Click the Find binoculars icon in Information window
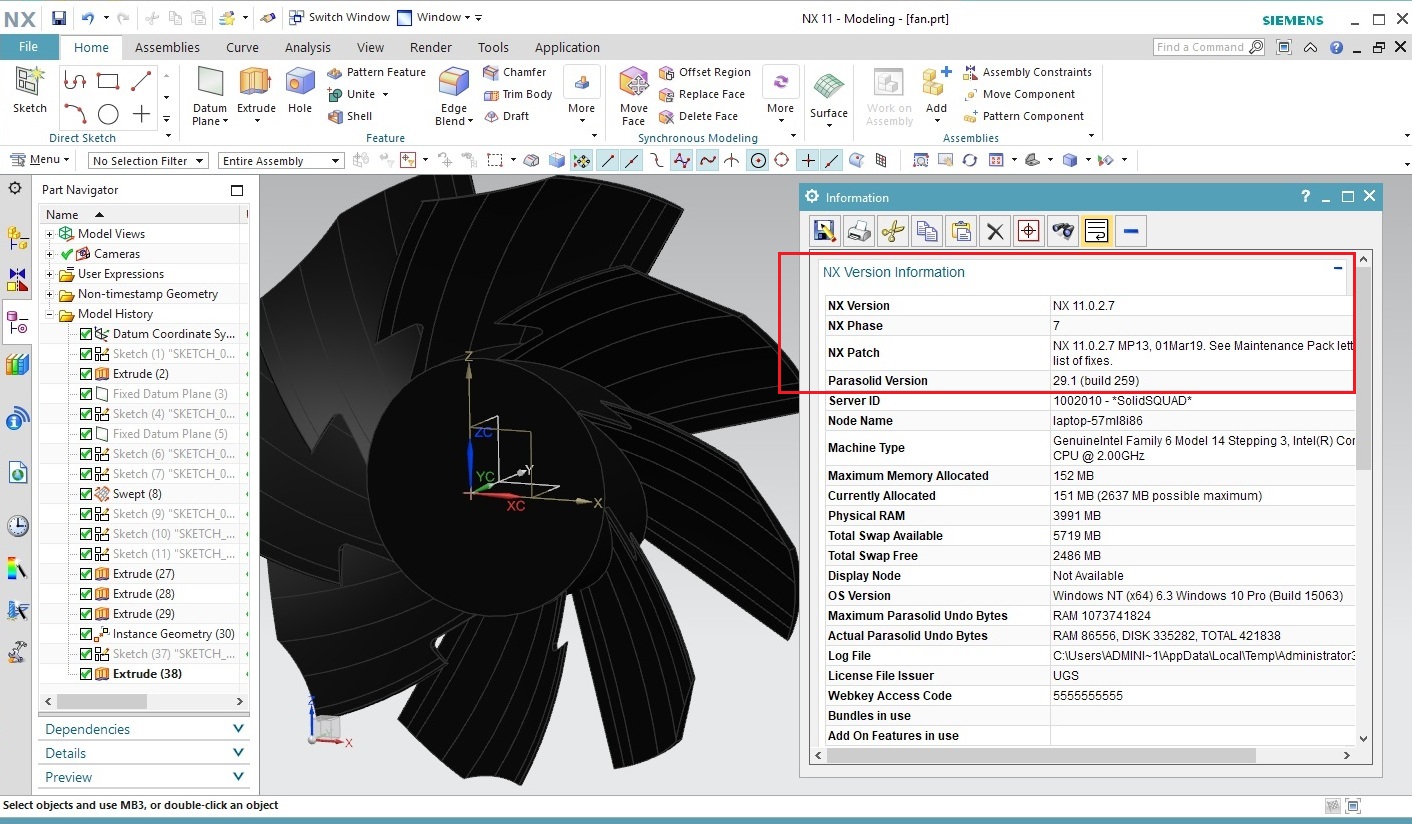The height and width of the screenshot is (824, 1412). [x=1063, y=231]
